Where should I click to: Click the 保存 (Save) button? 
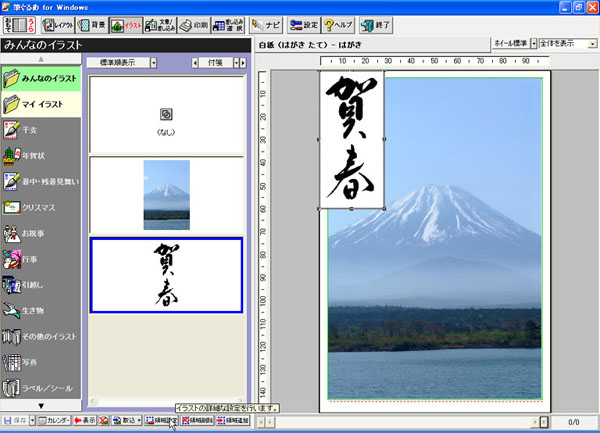coord(15,420)
